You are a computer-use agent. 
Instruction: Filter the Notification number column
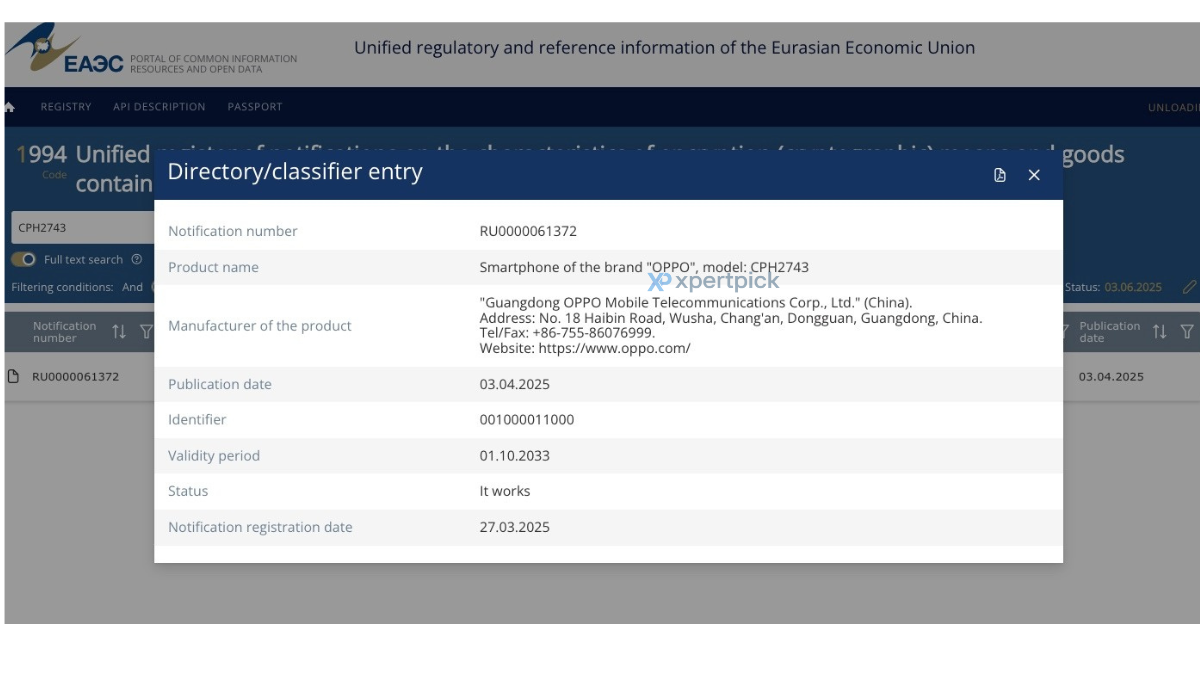click(x=146, y=332)
